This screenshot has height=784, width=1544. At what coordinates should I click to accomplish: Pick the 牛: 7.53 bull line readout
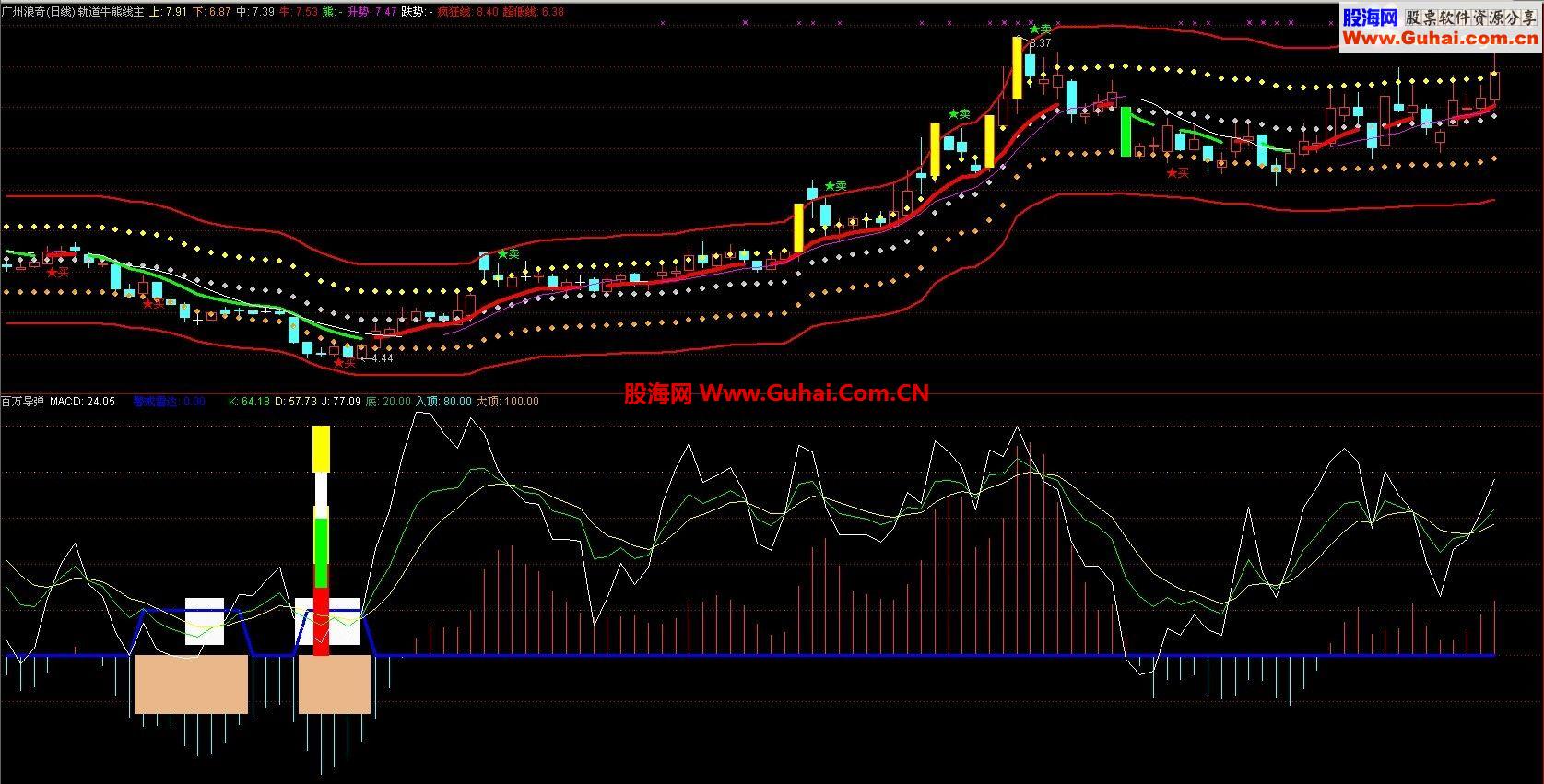[299, 12]
